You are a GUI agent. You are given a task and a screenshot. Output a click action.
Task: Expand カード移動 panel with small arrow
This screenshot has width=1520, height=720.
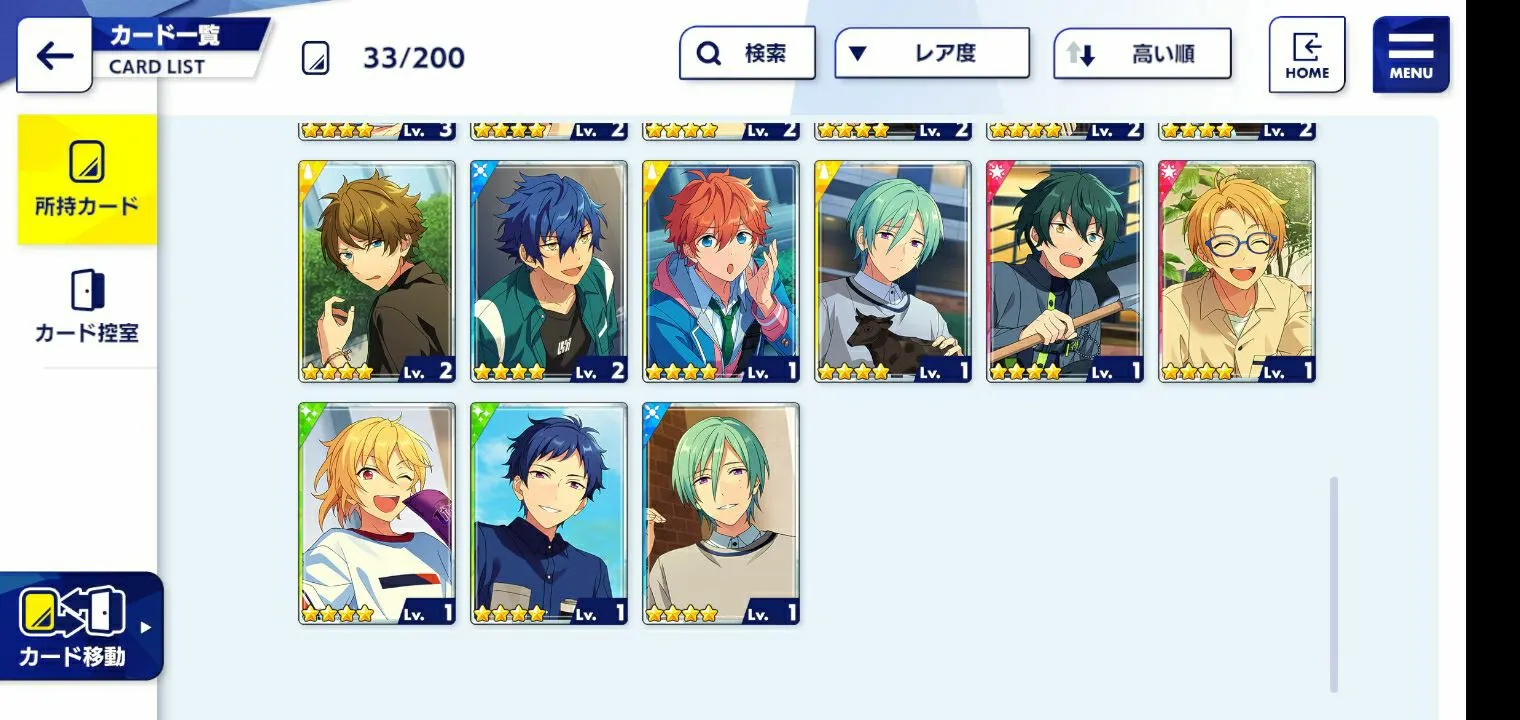(x=146, y=628)
